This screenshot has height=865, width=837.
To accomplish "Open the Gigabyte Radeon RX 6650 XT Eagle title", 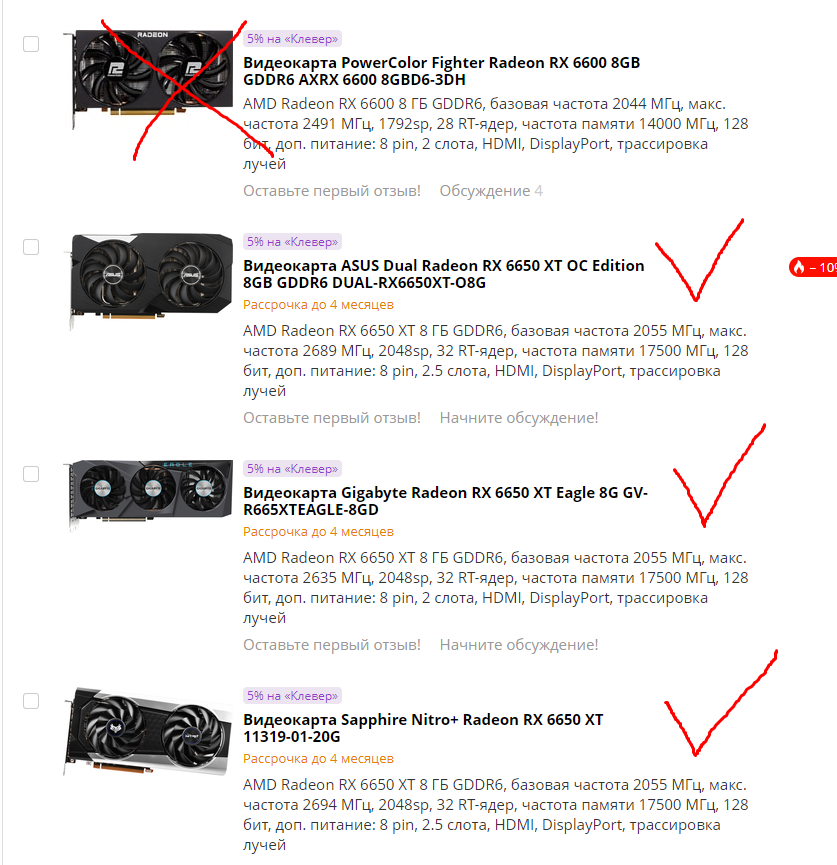I will point(446,501).
